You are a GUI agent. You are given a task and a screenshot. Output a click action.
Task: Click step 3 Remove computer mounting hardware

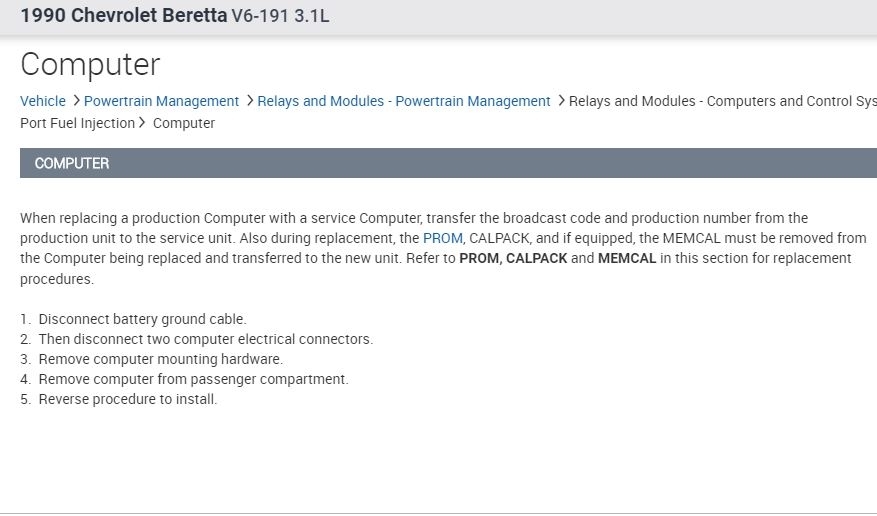pos(160,359)
